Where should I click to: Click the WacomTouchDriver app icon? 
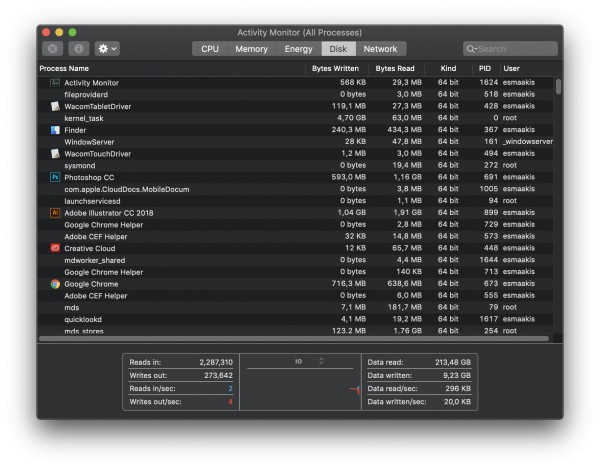point(55,153)
